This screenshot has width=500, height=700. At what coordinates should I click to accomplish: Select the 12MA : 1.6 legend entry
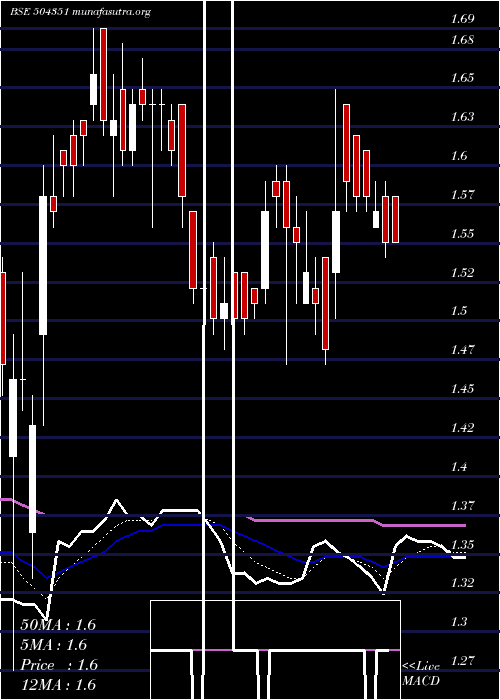click(58, 684)
